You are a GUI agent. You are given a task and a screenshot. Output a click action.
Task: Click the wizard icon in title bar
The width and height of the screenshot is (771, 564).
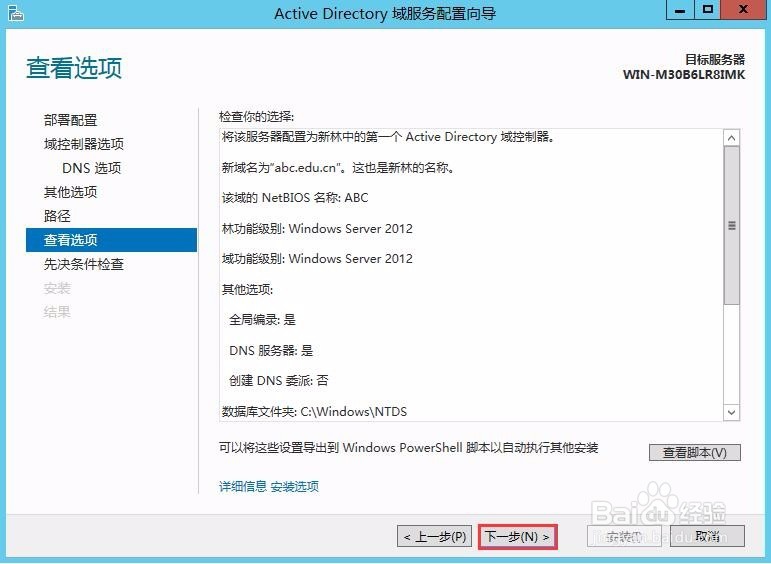tap(16, 13)
